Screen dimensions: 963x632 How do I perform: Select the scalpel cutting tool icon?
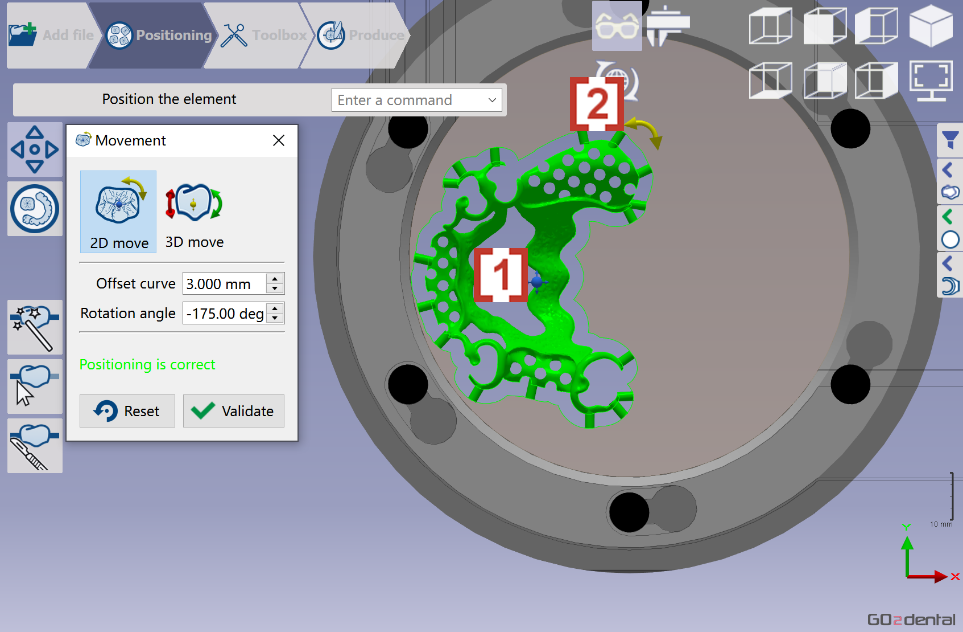click(35, 446)
